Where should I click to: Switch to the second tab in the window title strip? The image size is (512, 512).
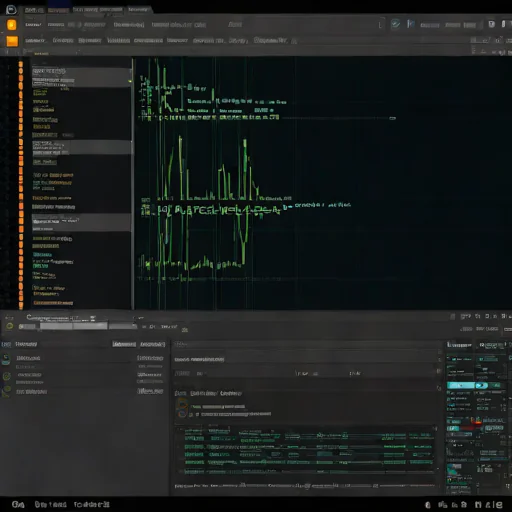pyautogui.click(x=58, y=10)
